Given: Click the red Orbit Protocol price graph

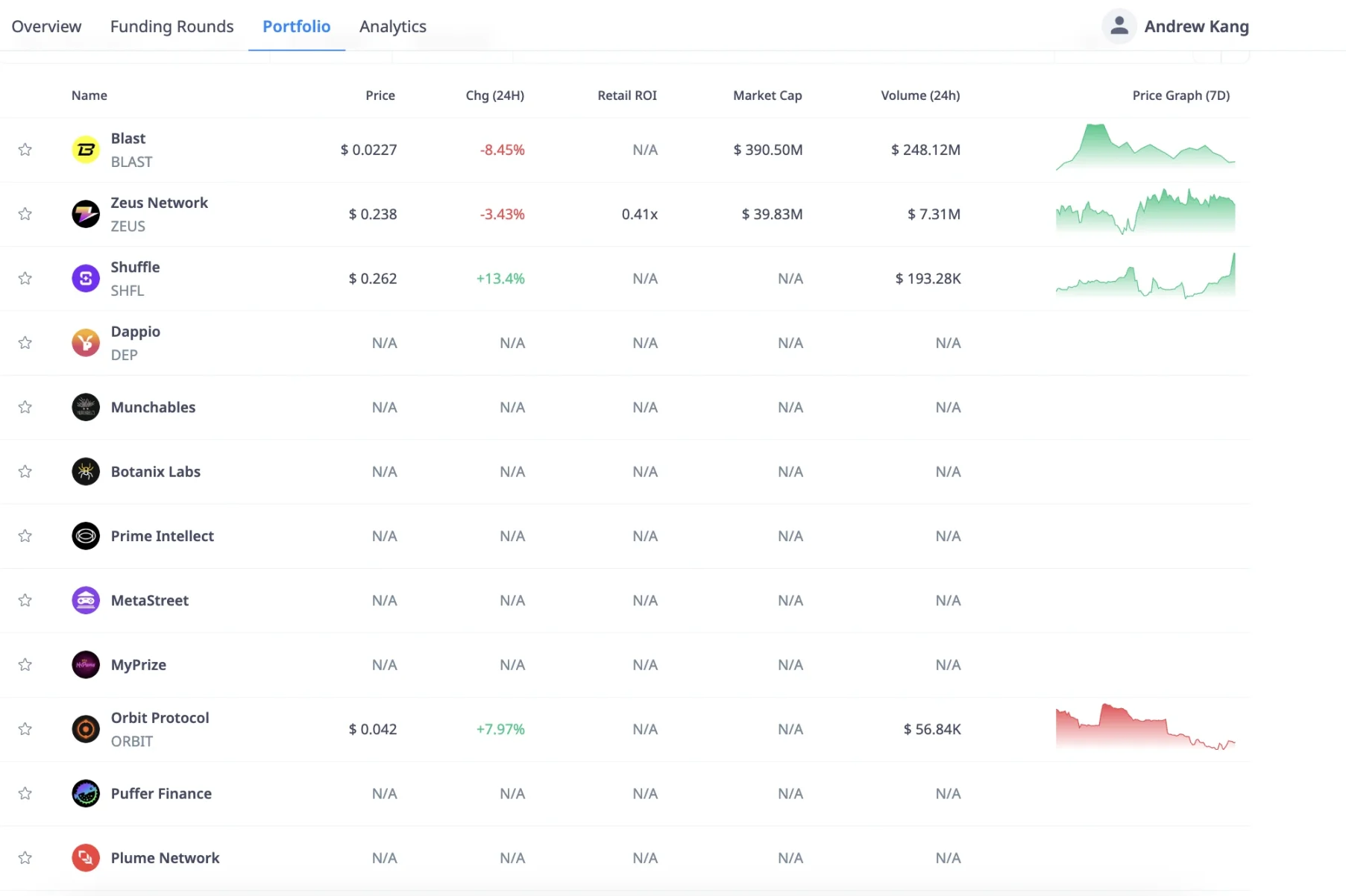Looking at the screenshot, I should click(x=1145, y=728).
